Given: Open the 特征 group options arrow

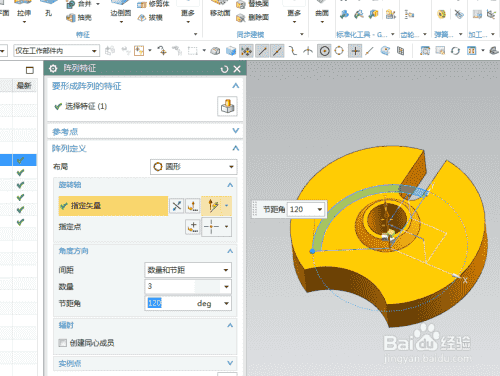Looking at the screenshot, I should coord(196,34).
